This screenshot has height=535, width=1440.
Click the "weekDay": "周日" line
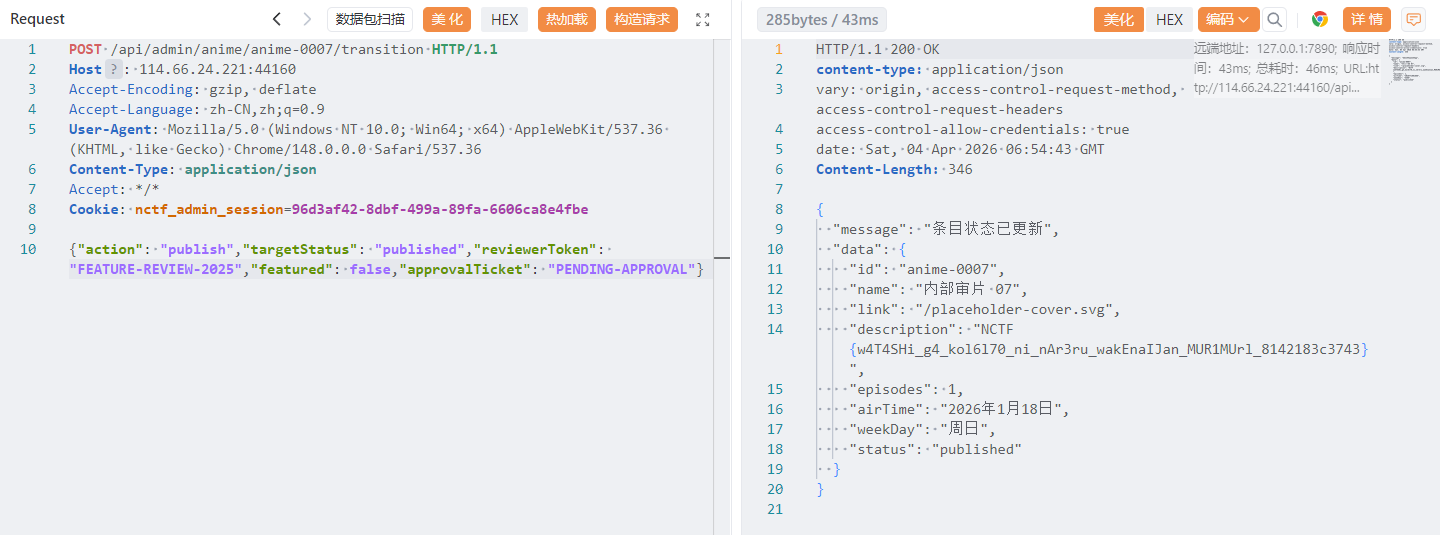pyautogui.click(x=923, y=429)
